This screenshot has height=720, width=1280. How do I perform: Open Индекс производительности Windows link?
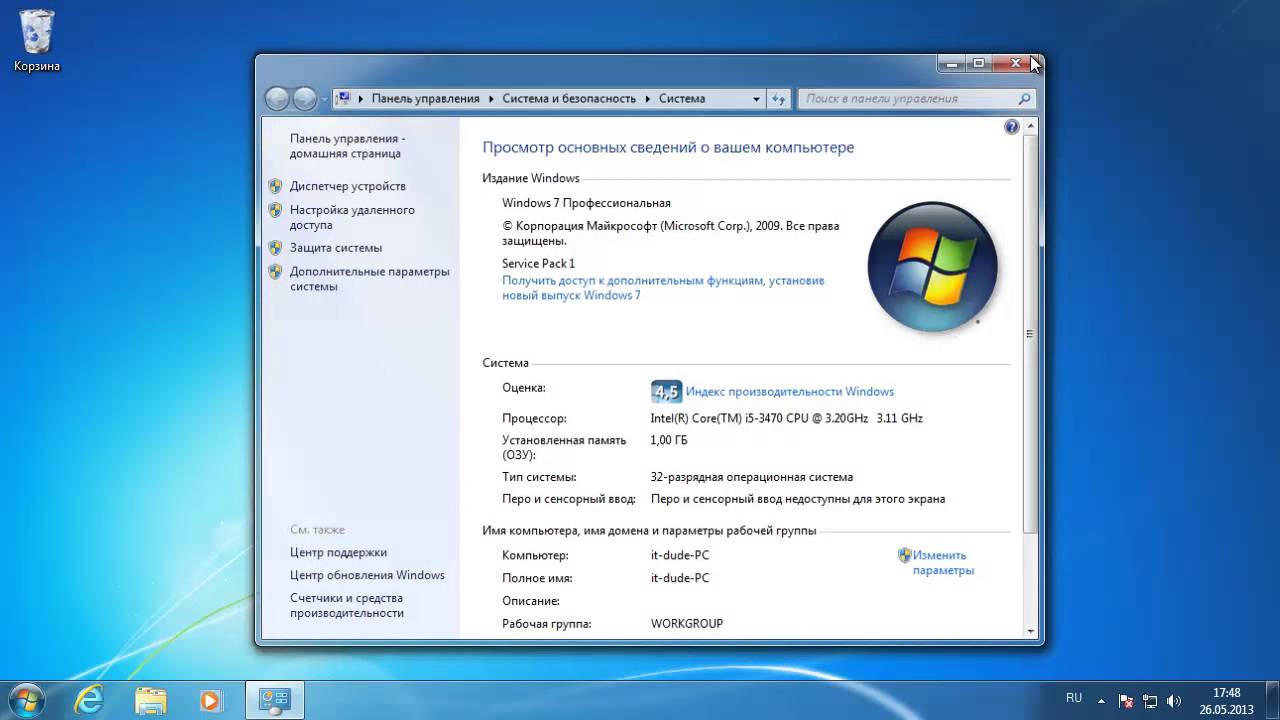790,392
